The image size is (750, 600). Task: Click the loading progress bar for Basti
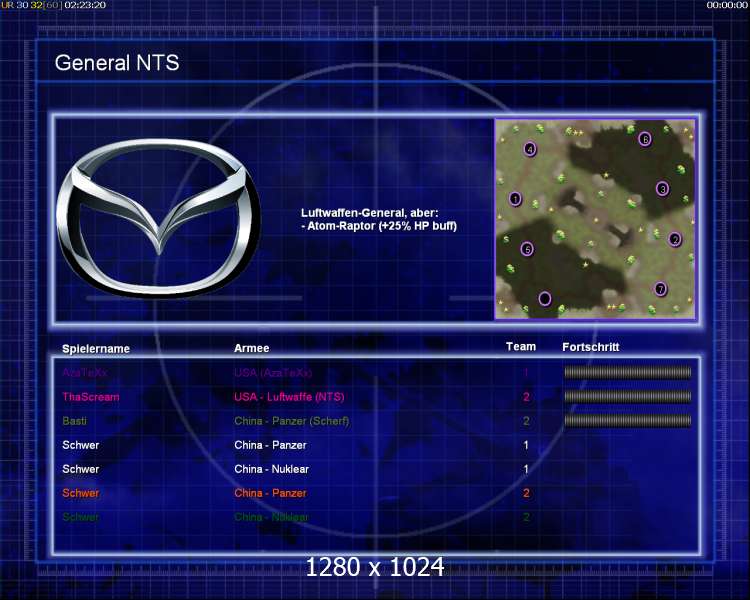tap(628, 421)
